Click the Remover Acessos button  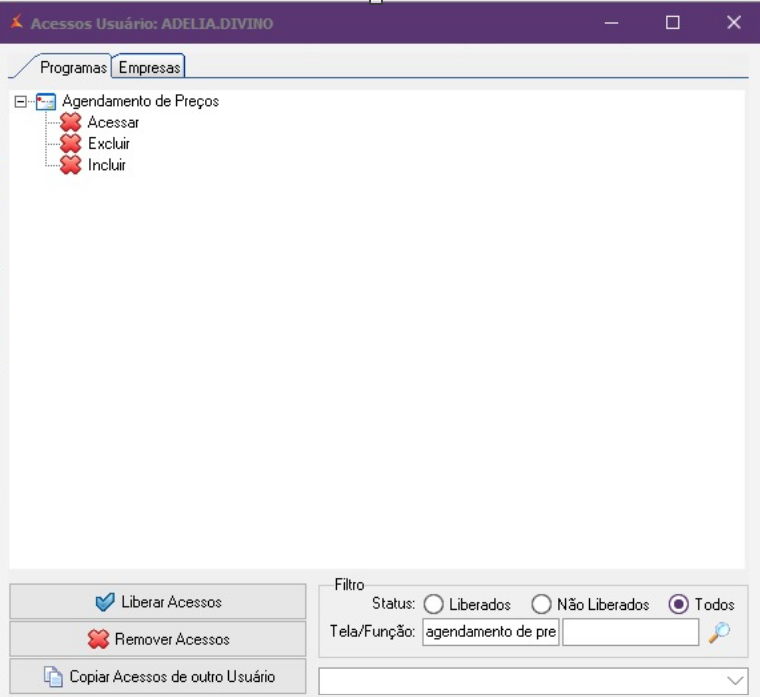pos(158,639)
